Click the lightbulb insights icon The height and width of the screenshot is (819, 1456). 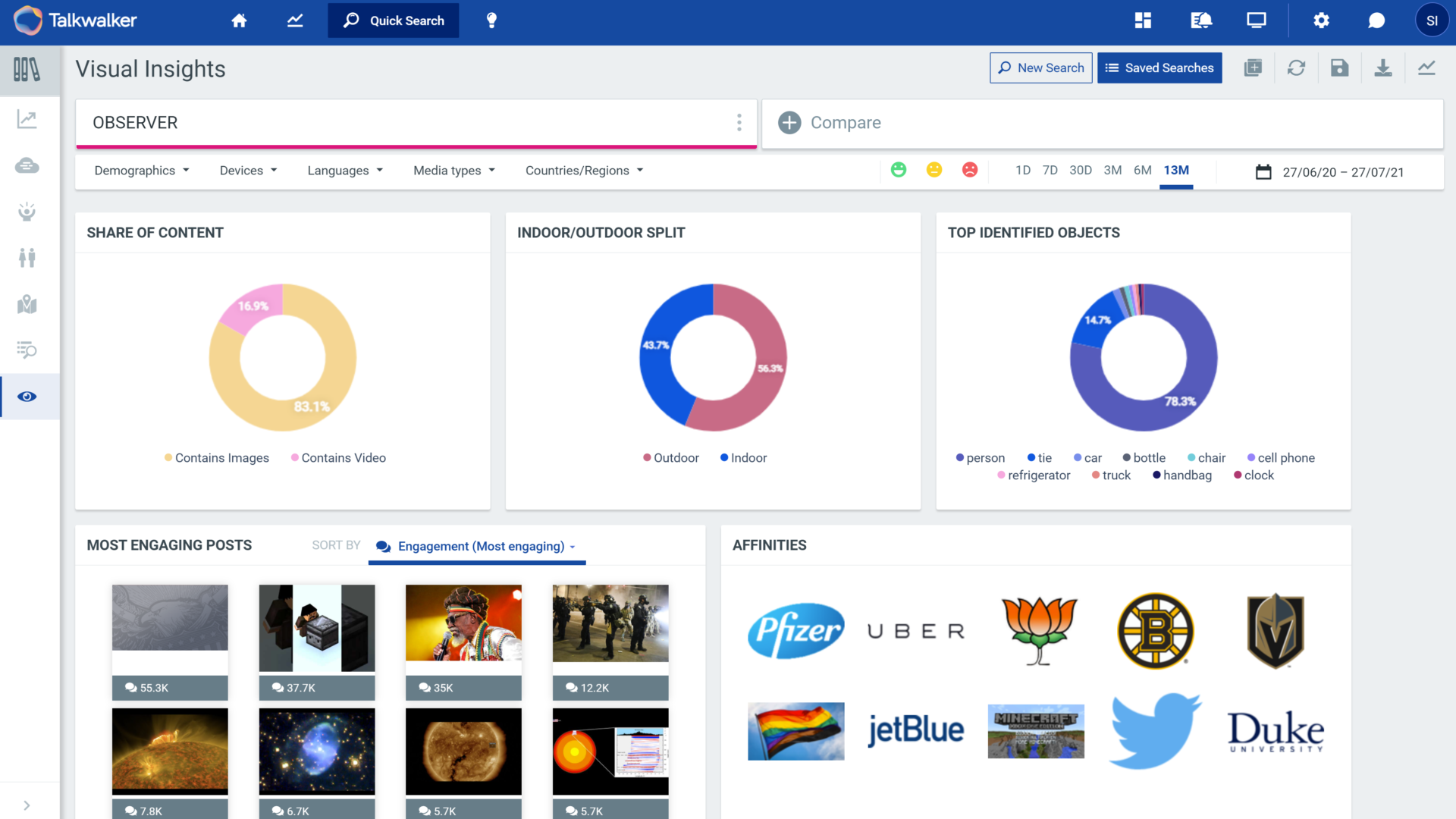pos(491,20)
